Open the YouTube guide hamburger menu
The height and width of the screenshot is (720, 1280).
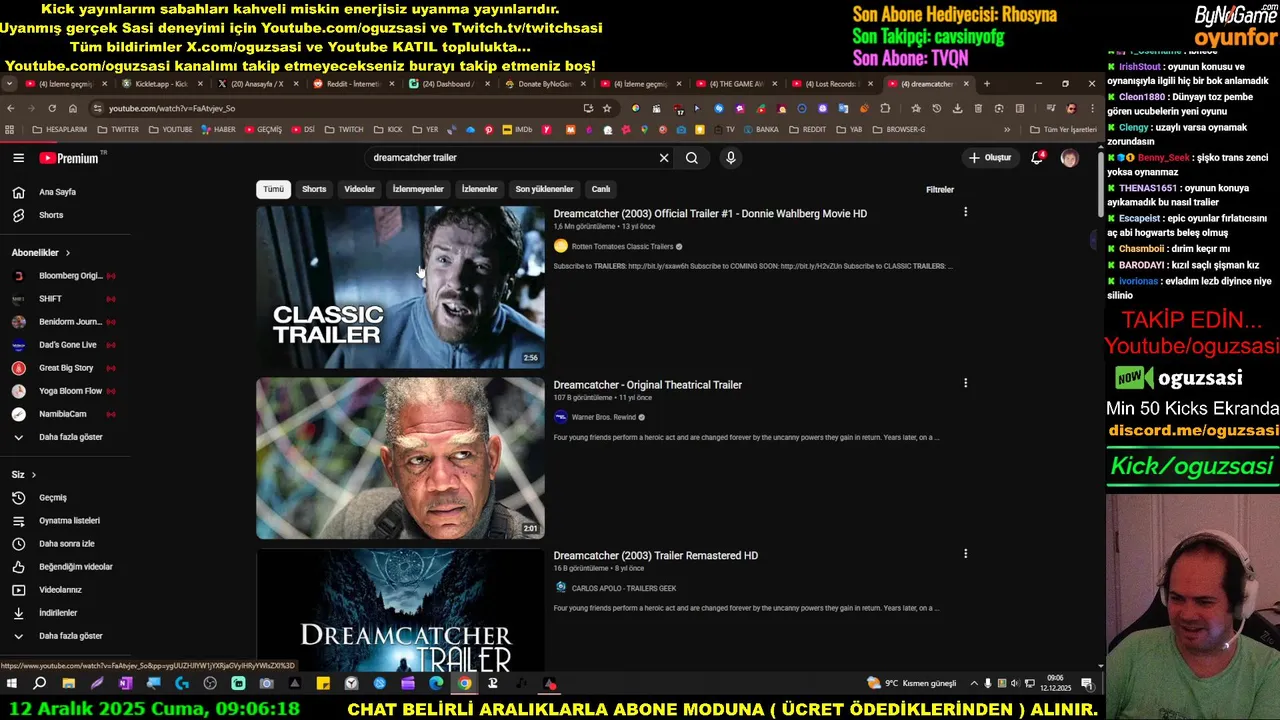tap(18, 158)
